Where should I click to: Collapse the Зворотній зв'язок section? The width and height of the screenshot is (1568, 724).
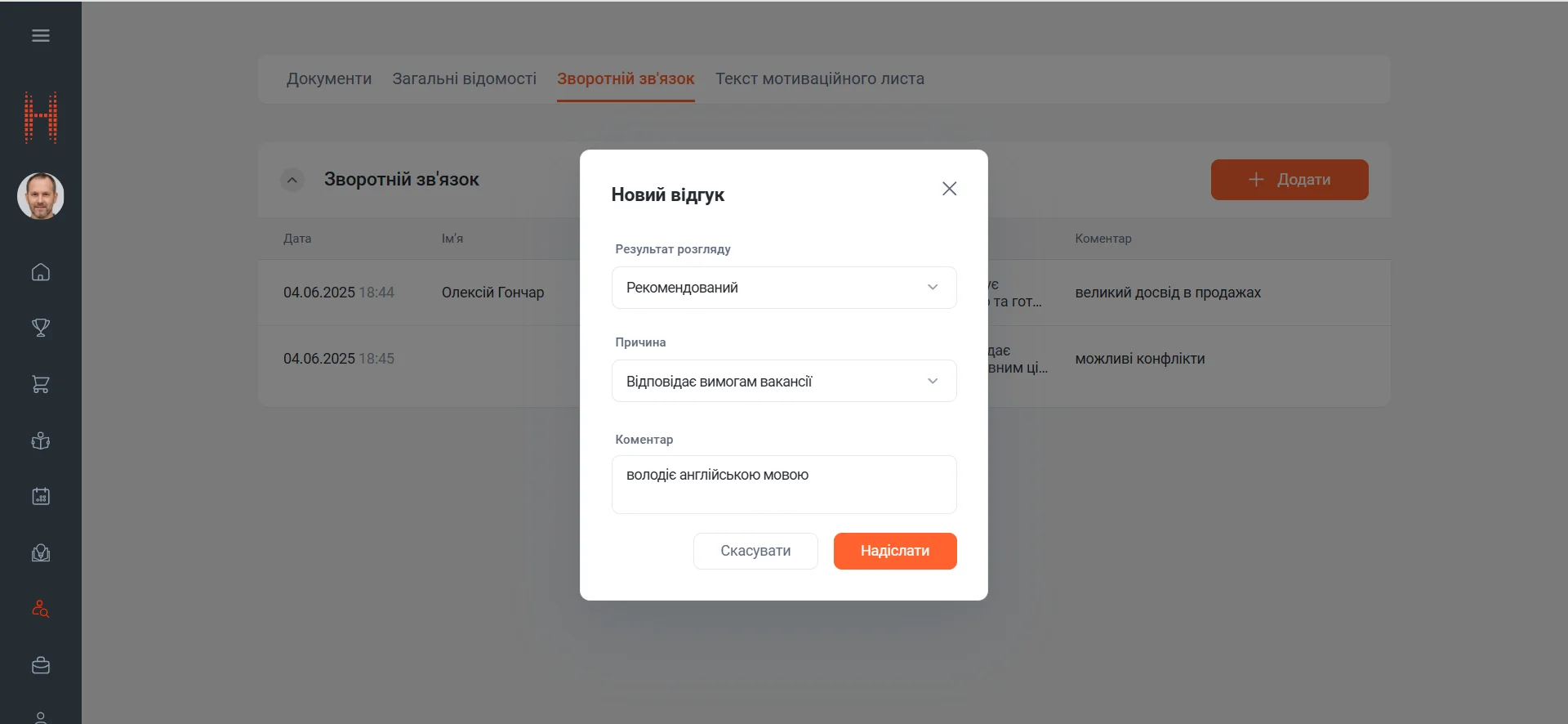coord(292,180)
